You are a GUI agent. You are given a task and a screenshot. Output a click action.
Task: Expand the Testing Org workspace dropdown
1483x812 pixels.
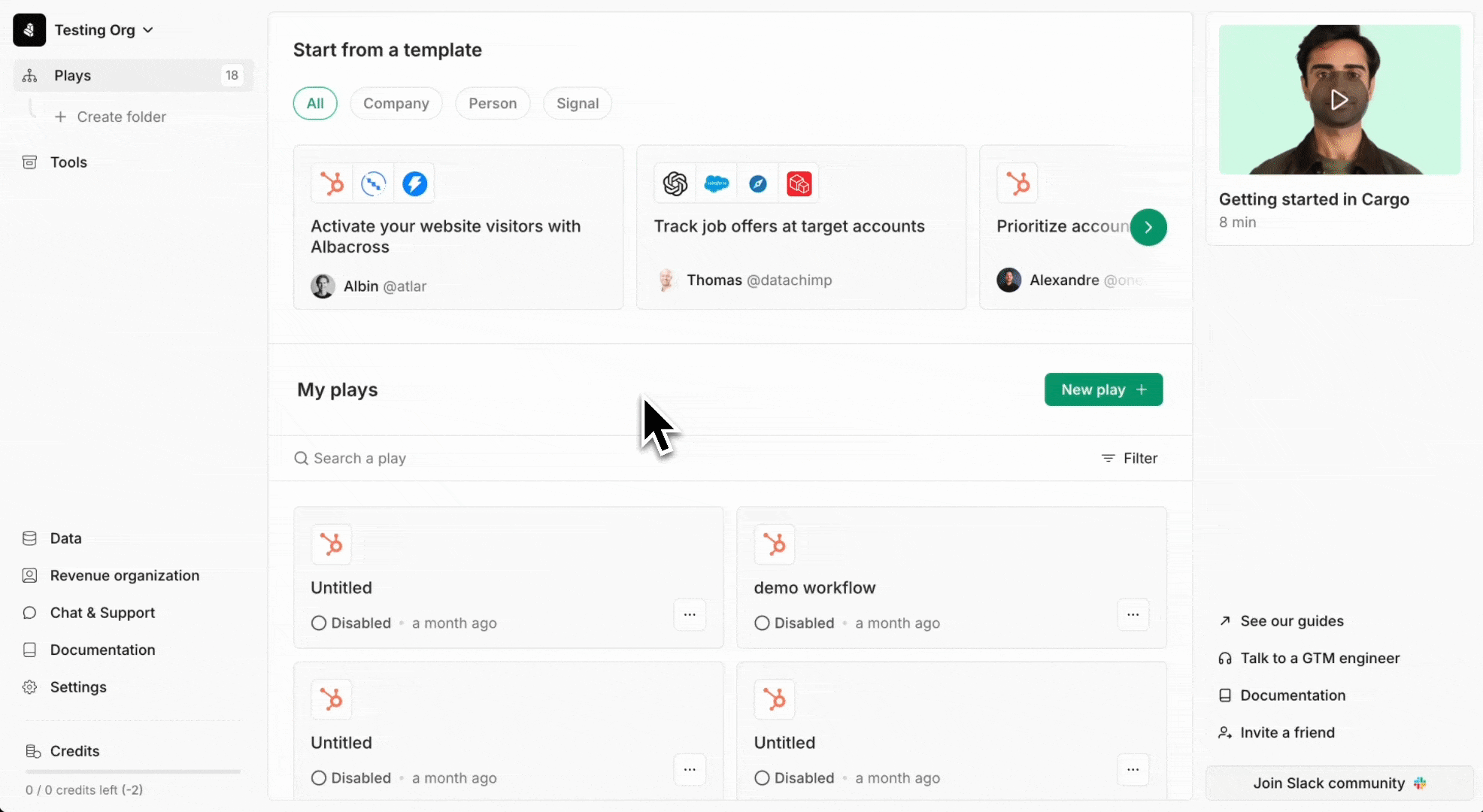click(x=148, y=30)
